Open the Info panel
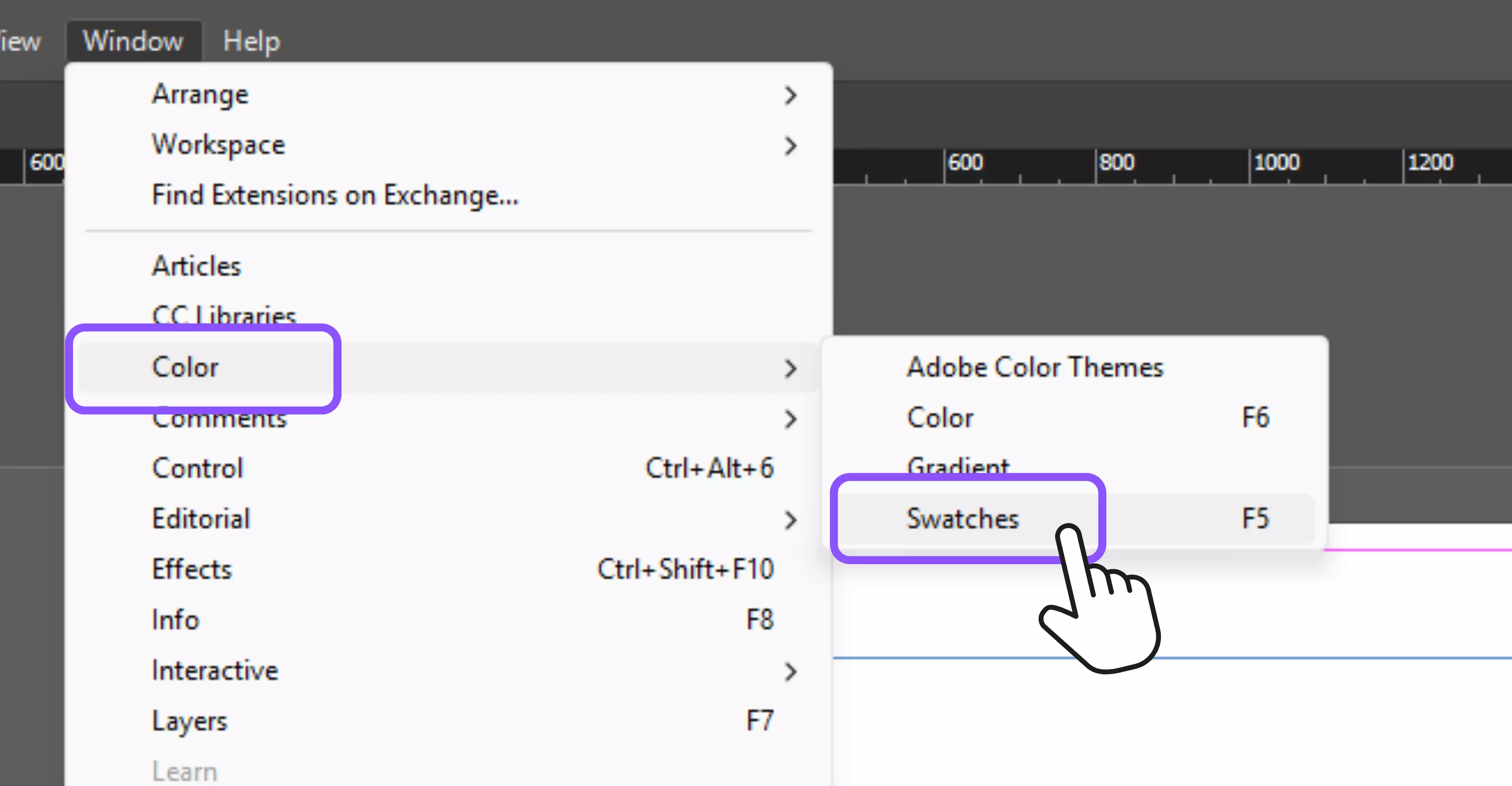The height and width of the screenshot is (786, 1512). pos(175,620)
